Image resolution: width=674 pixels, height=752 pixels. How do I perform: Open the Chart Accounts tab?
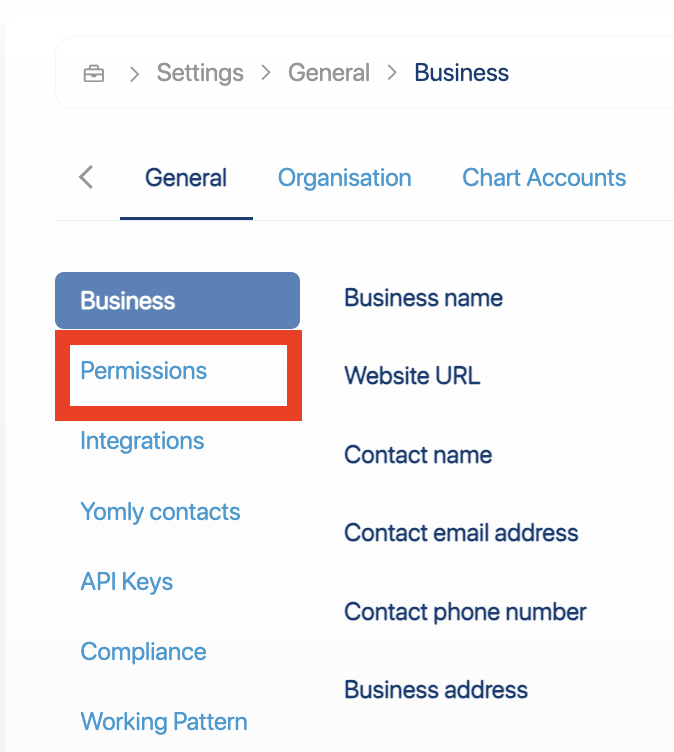(543, 178)
